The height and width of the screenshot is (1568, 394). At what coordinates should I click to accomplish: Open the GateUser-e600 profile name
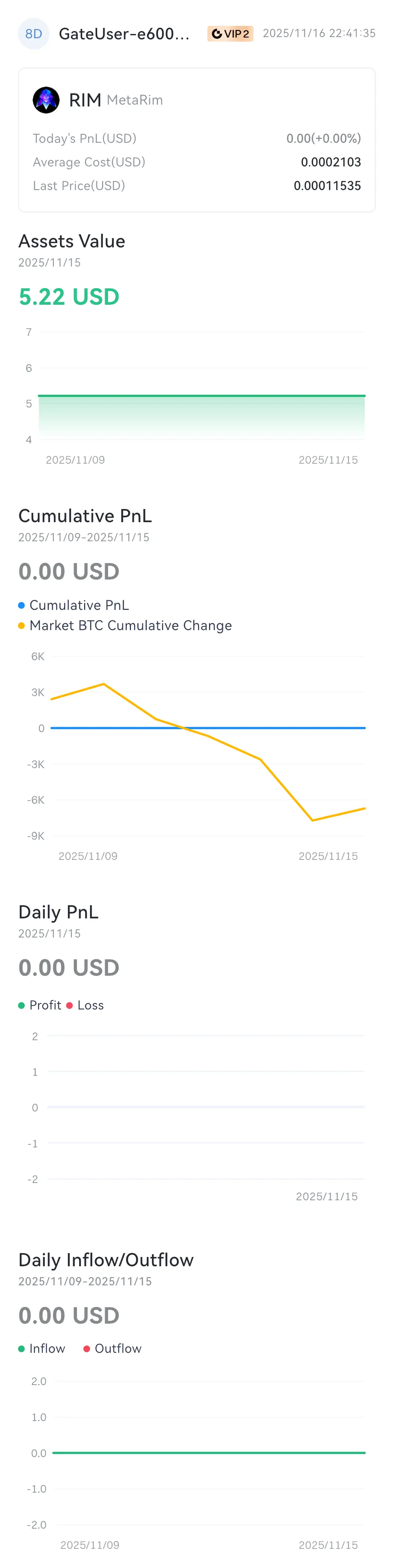(124, 33)
